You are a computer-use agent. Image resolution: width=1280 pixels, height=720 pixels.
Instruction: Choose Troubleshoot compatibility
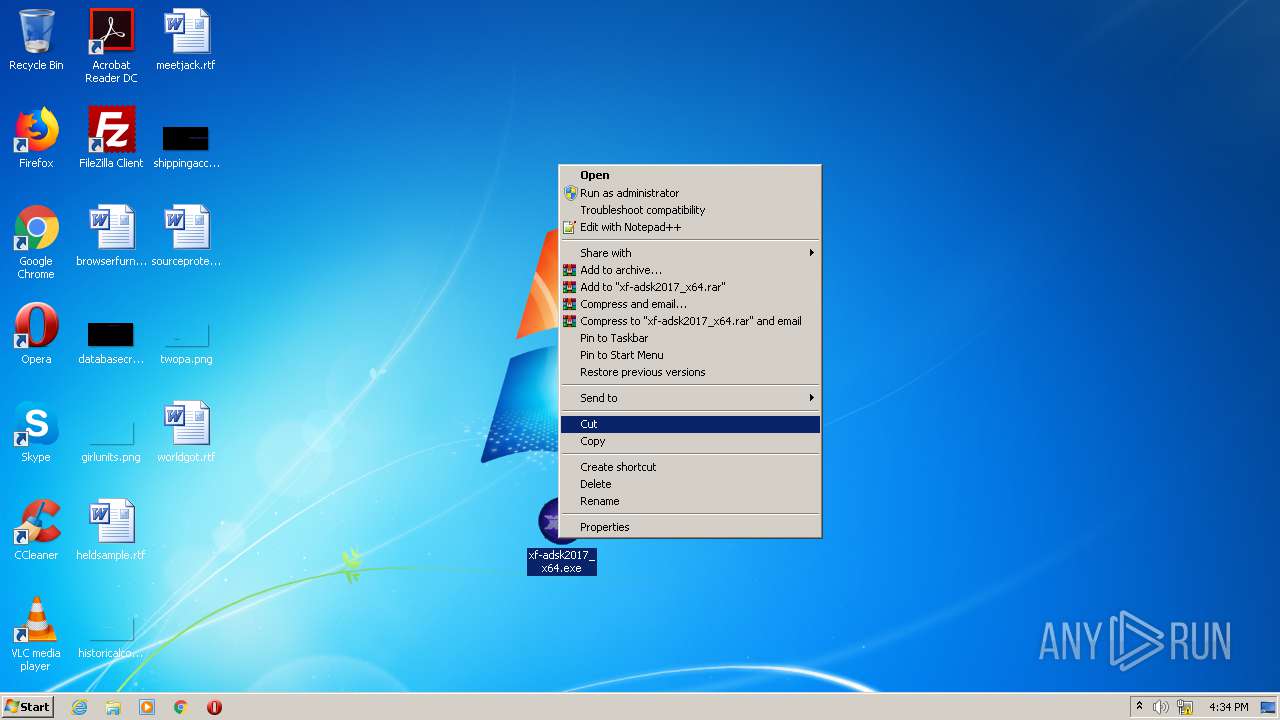[x=690, y=210]
